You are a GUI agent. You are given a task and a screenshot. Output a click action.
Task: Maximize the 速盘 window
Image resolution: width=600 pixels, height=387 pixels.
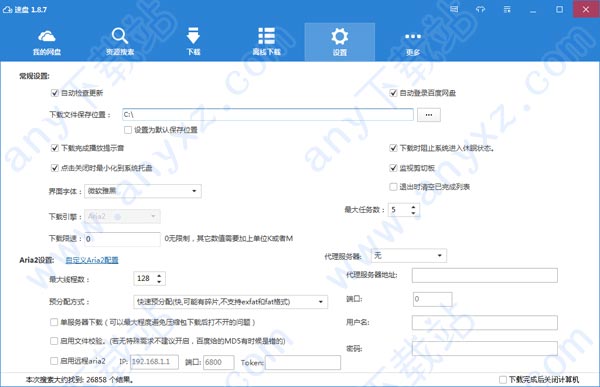point(559,9)
